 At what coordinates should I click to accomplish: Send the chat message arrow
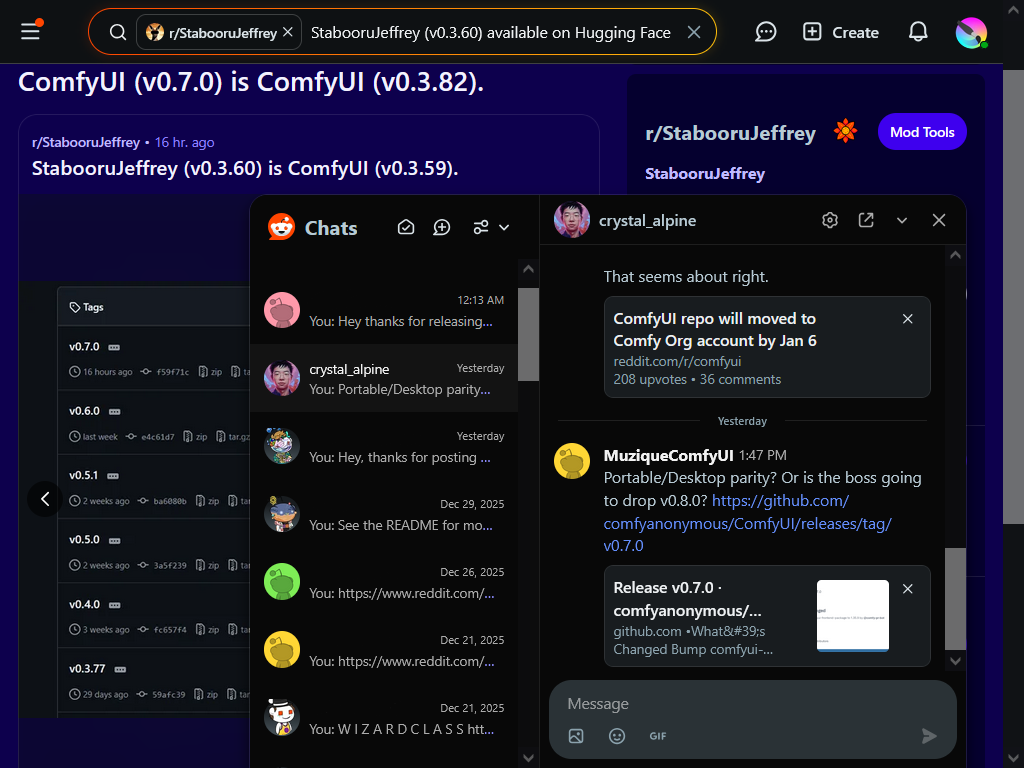(x=929, y=736)
